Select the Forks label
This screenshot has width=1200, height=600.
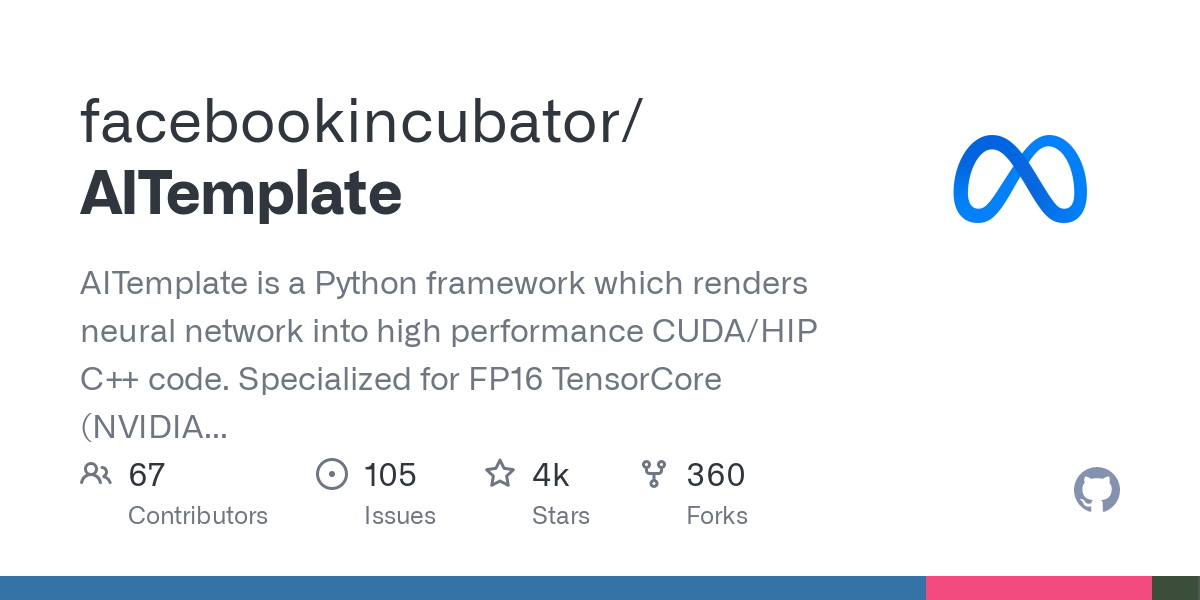pyautogui.click(x=717, y=516)
